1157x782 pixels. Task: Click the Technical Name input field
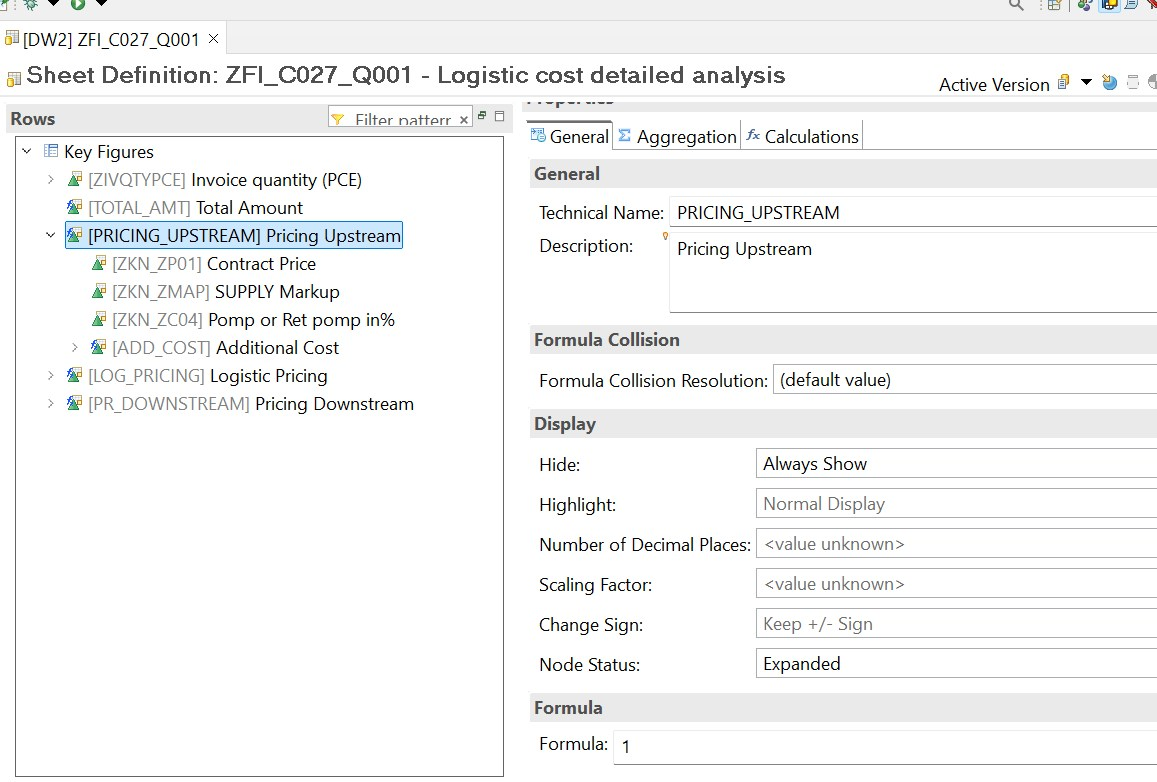click(912, 212)
